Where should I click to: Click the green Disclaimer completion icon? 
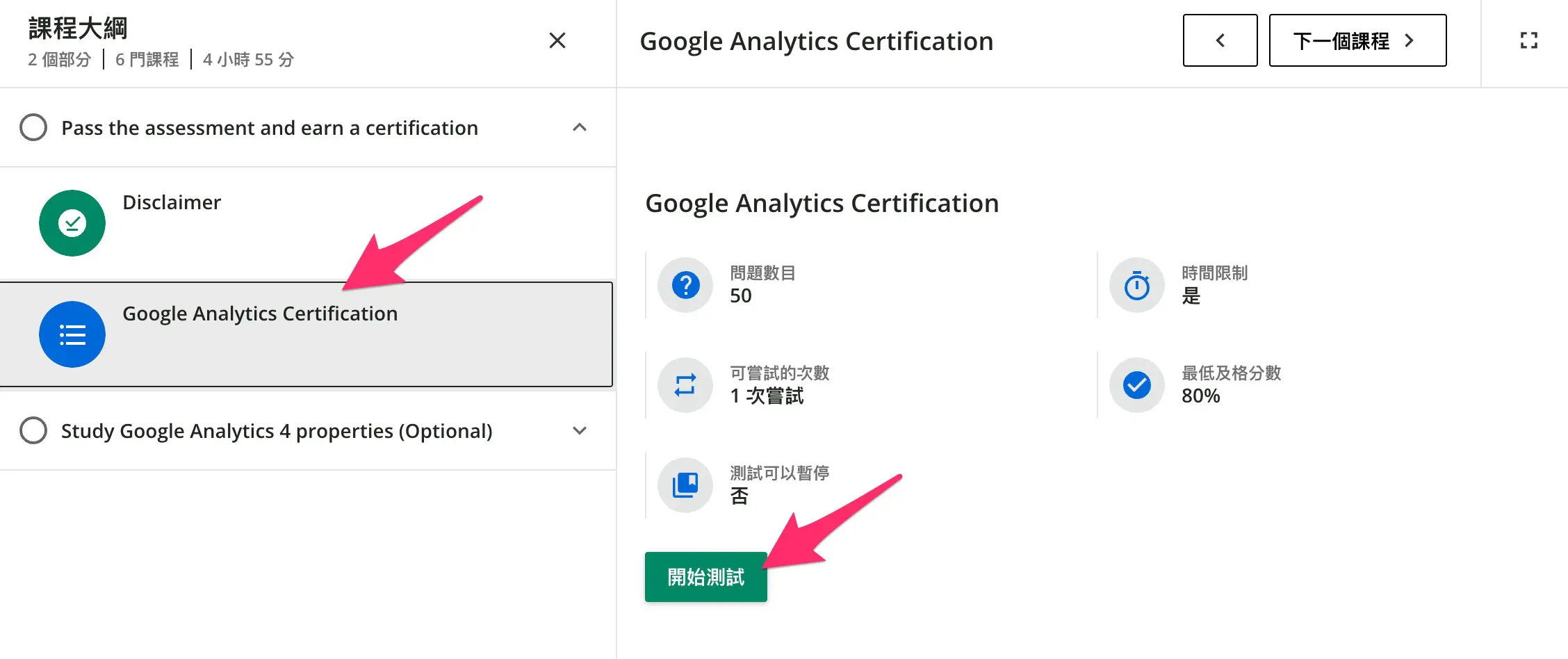72,222
